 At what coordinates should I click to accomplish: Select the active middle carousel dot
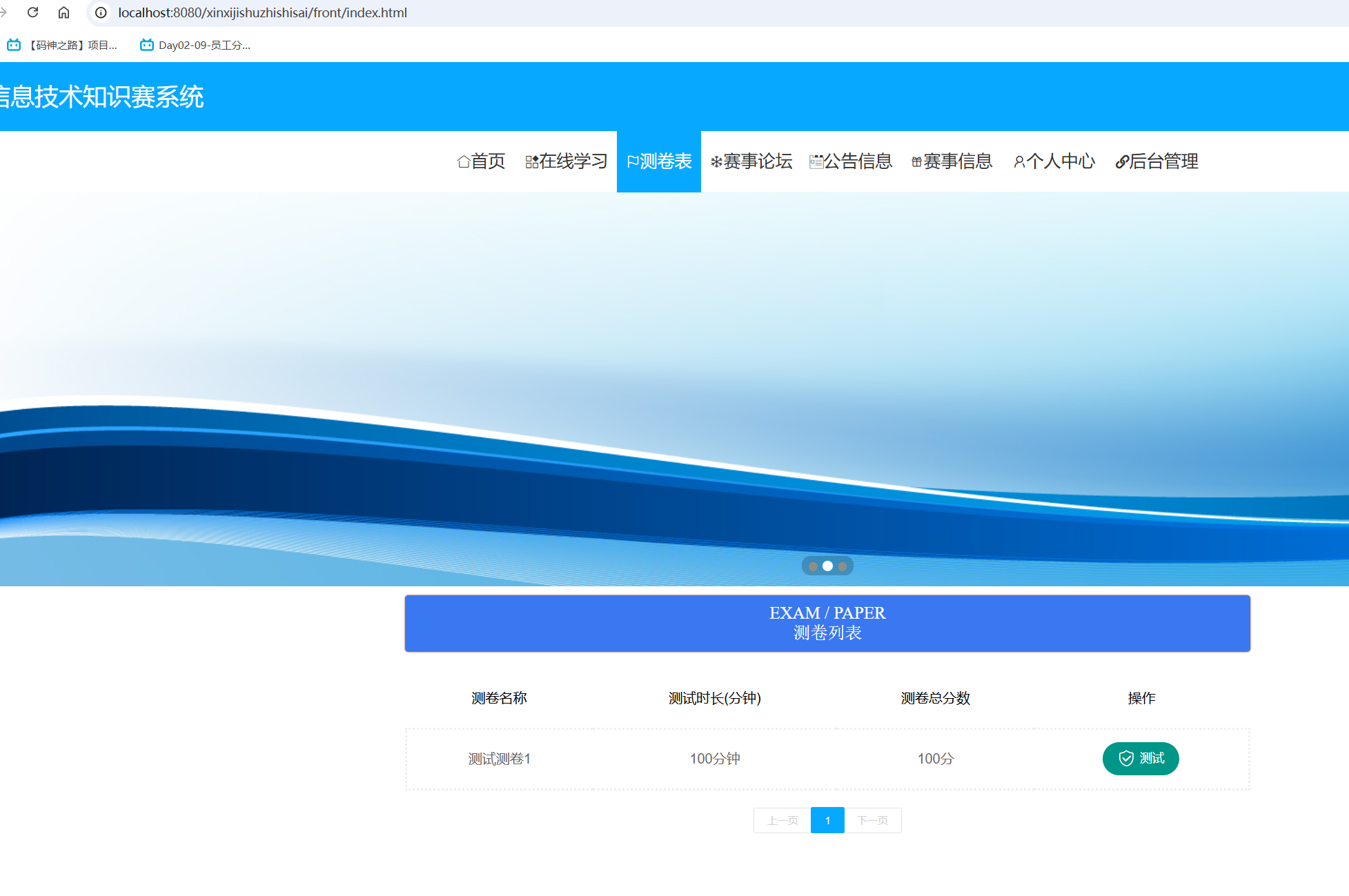827,566
